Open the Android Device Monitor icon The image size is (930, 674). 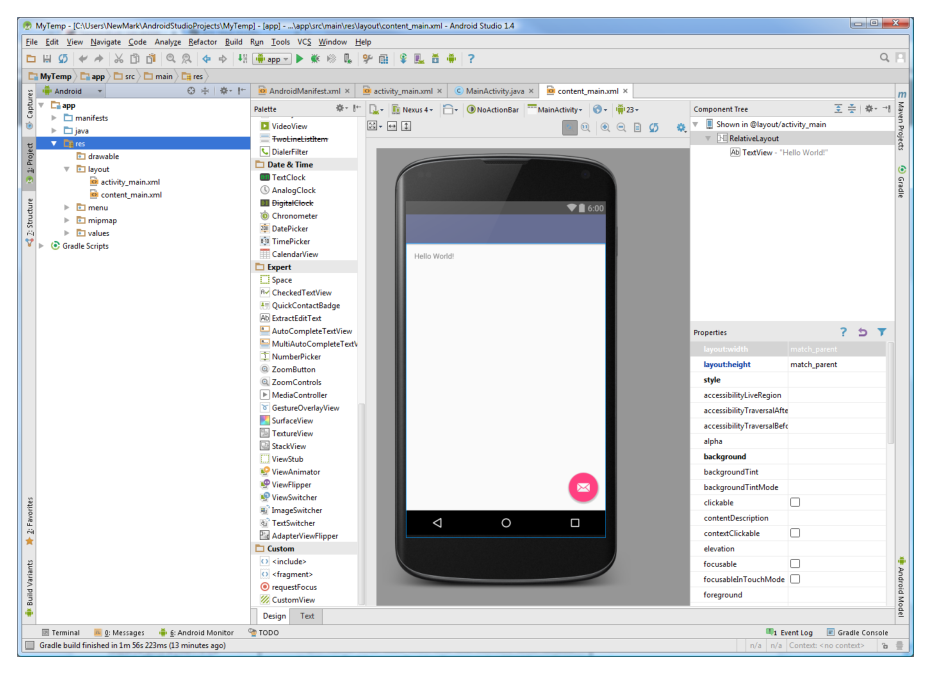click(451, 59)
